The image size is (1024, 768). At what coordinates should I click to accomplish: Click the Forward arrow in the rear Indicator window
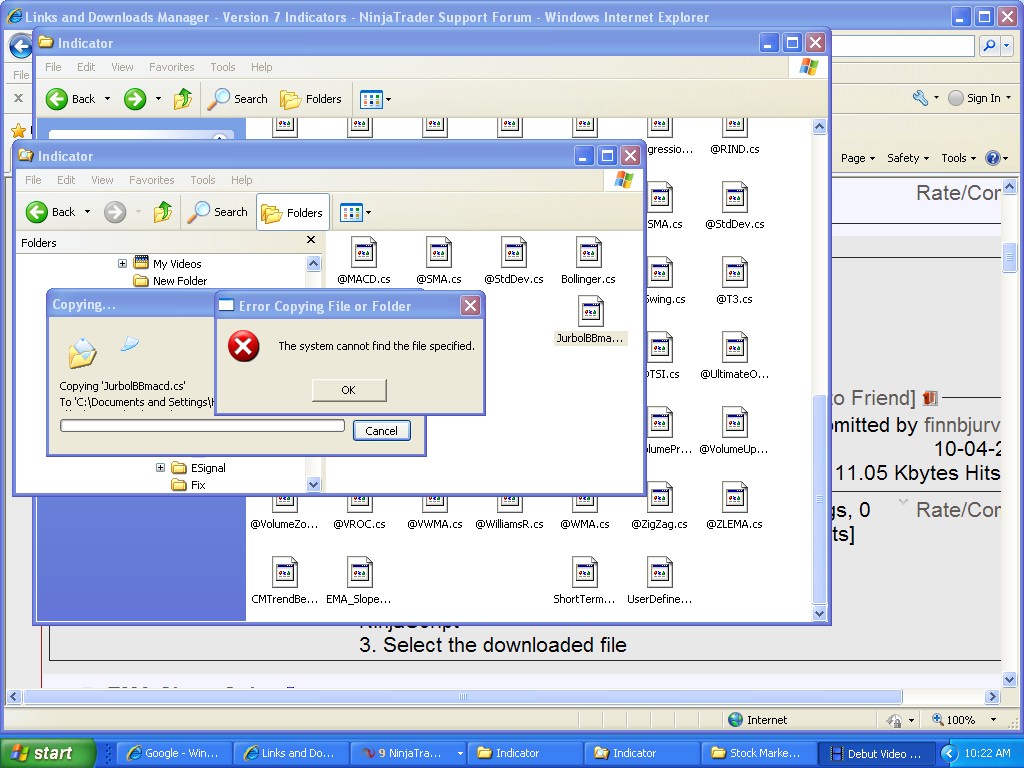[135, 99]
